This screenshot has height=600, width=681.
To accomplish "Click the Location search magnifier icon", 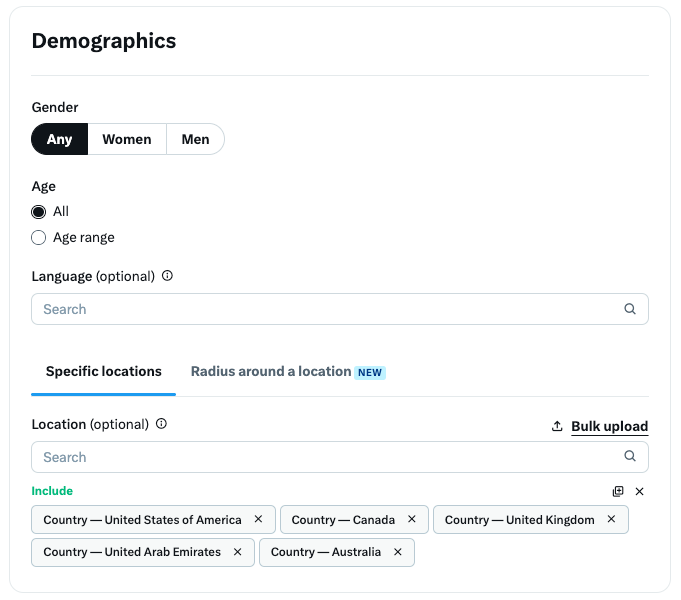I will pyautogui.click(x=630, y=456).
